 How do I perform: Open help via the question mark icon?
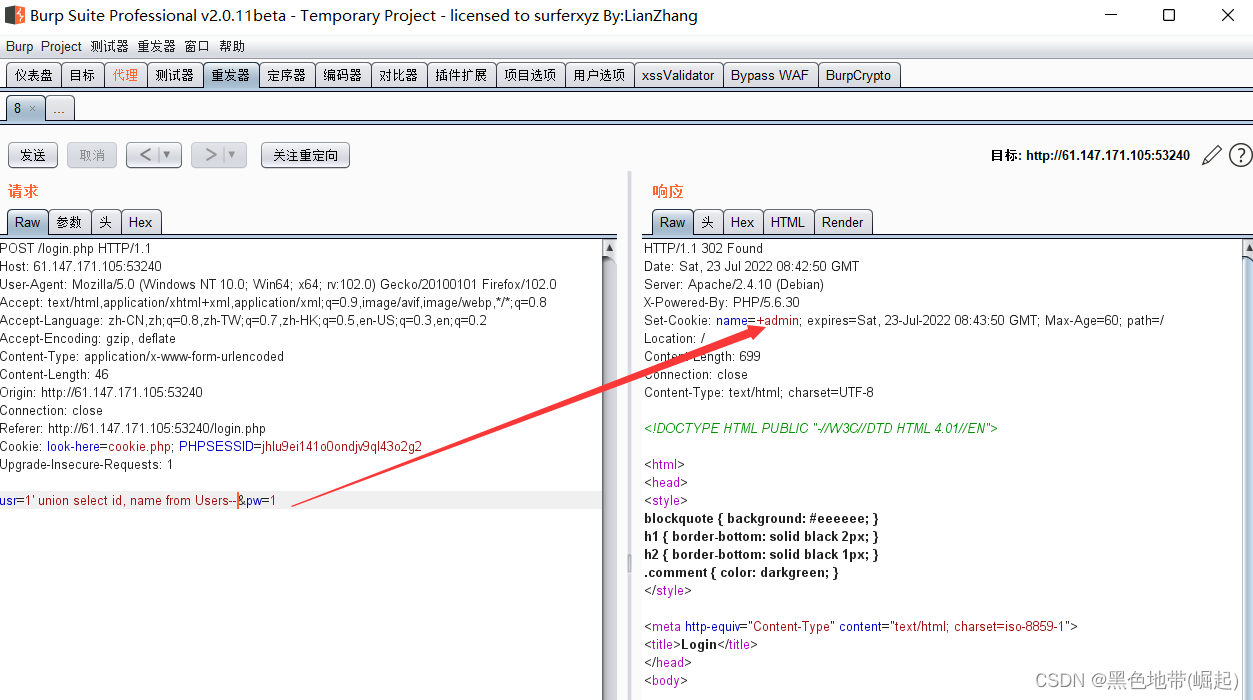1240,155
